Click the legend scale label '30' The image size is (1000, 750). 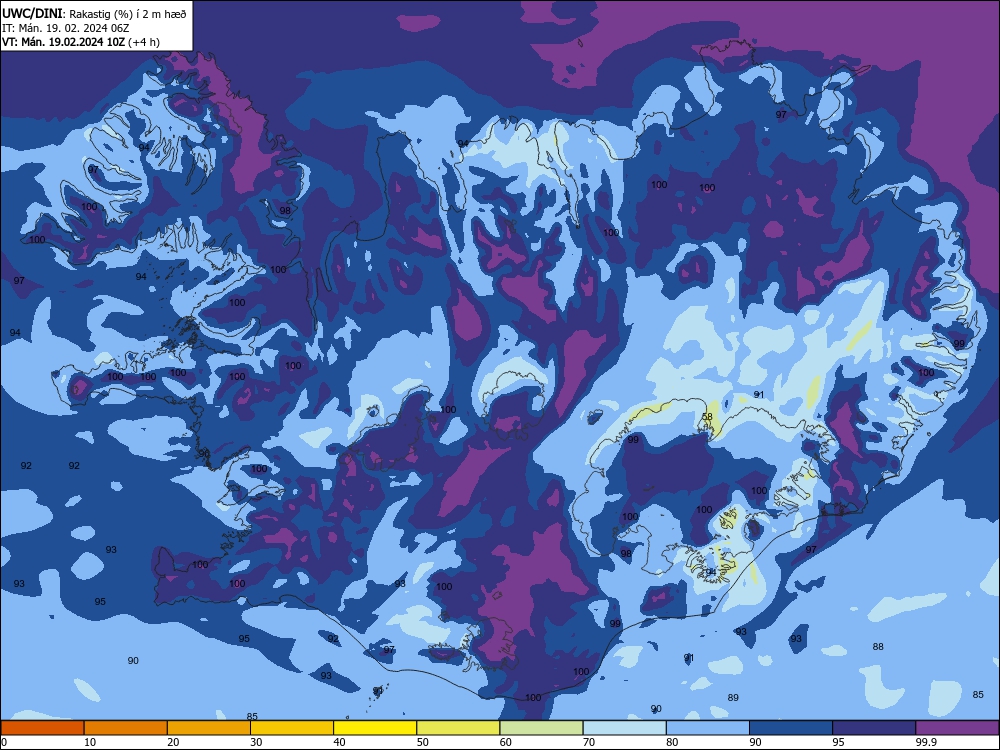[x=256, y=742]
